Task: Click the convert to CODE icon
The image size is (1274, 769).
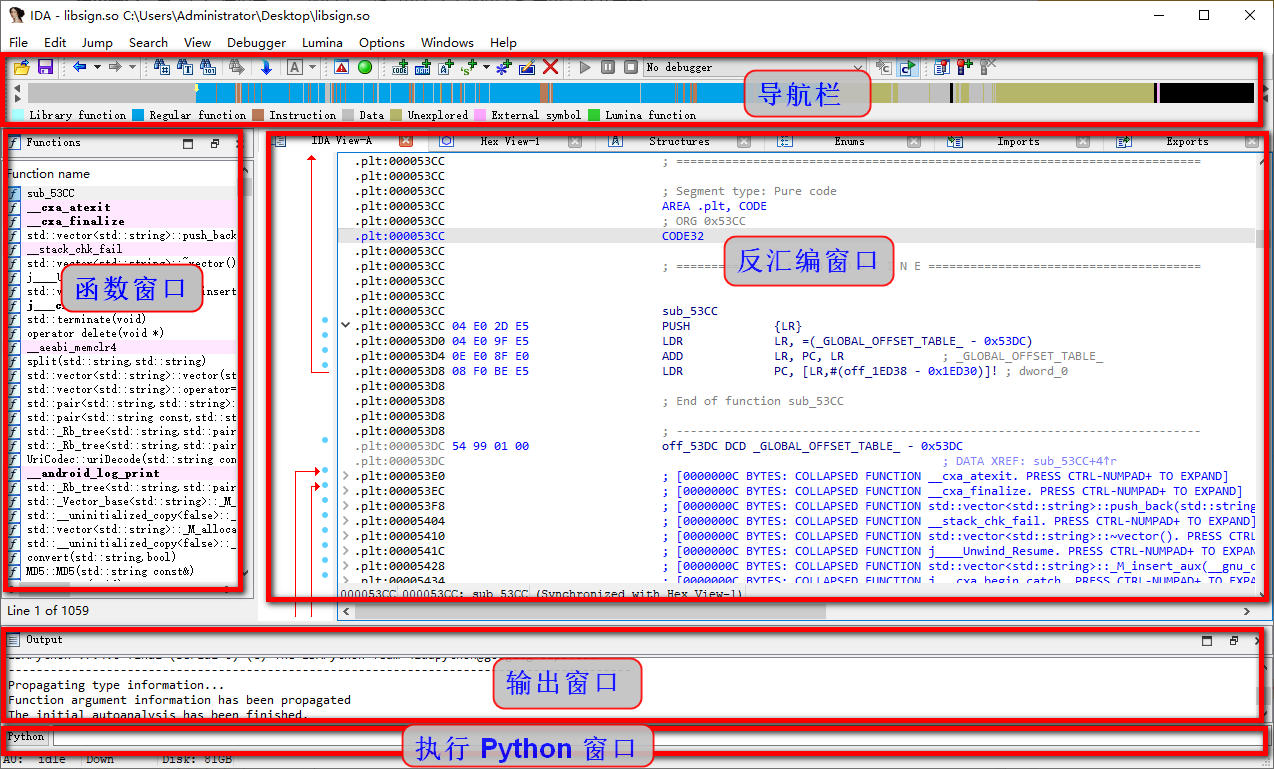Action: click(401, 67)
